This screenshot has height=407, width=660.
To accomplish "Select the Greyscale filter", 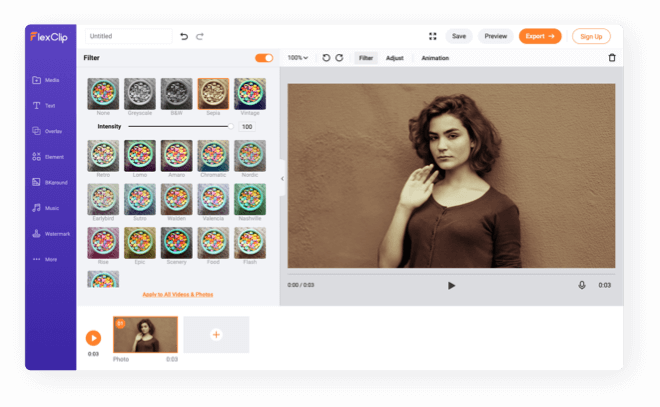I will 140,94.
